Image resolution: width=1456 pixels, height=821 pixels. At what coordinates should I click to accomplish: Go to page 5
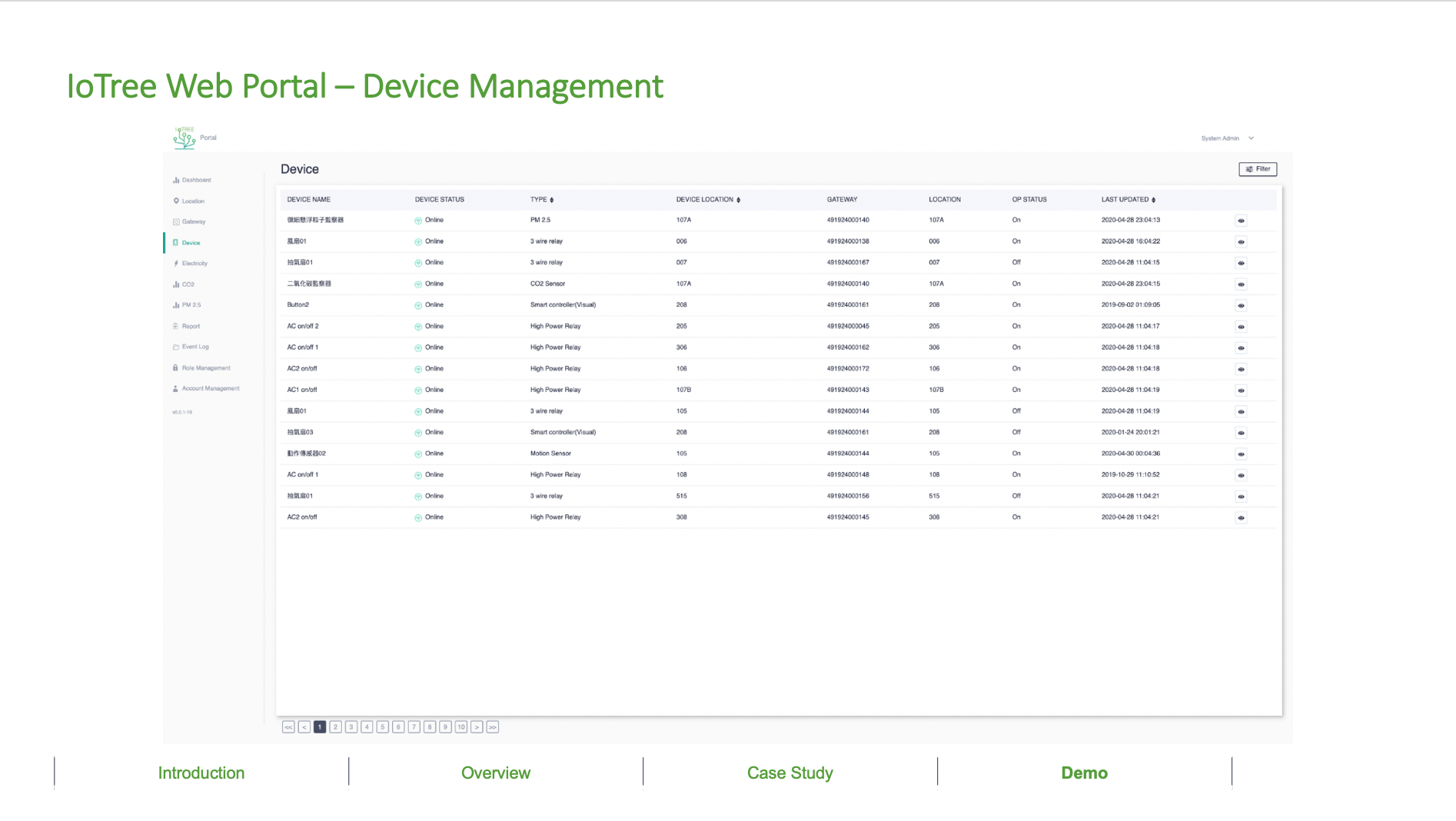click(383, 727)
